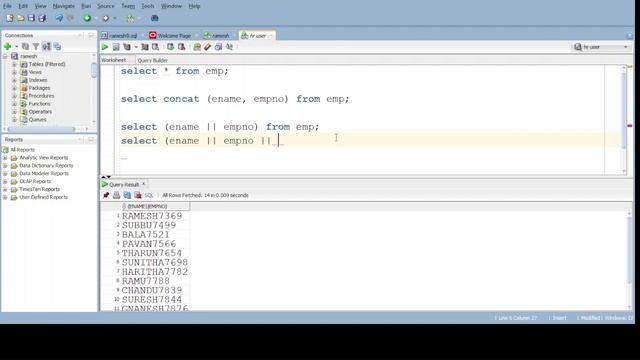
Task: Open the New Connection dropdown arrow
Action: click(x=16, y=47)
